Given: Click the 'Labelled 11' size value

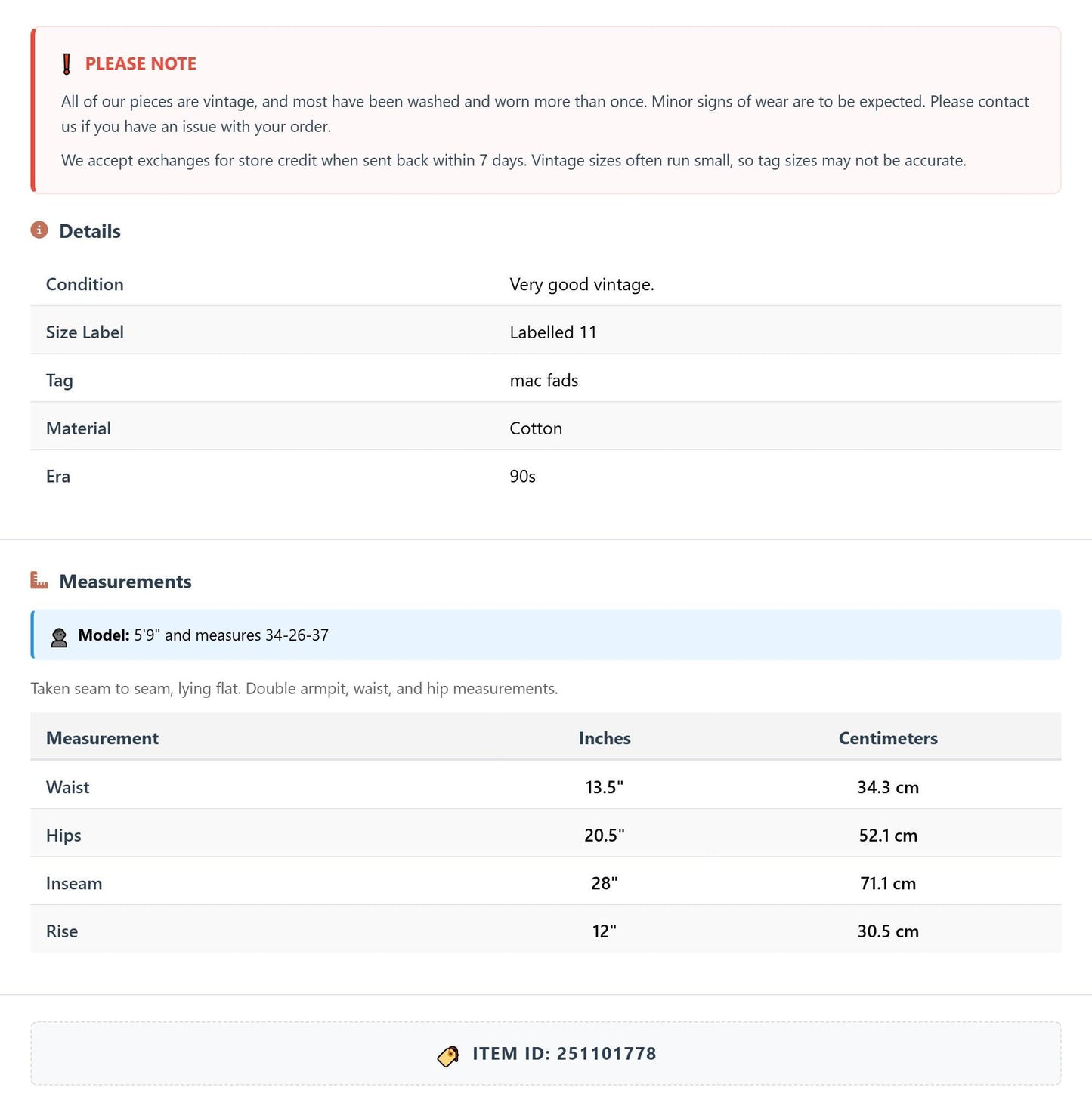Looking at the screenshot, I should (553, 332).
